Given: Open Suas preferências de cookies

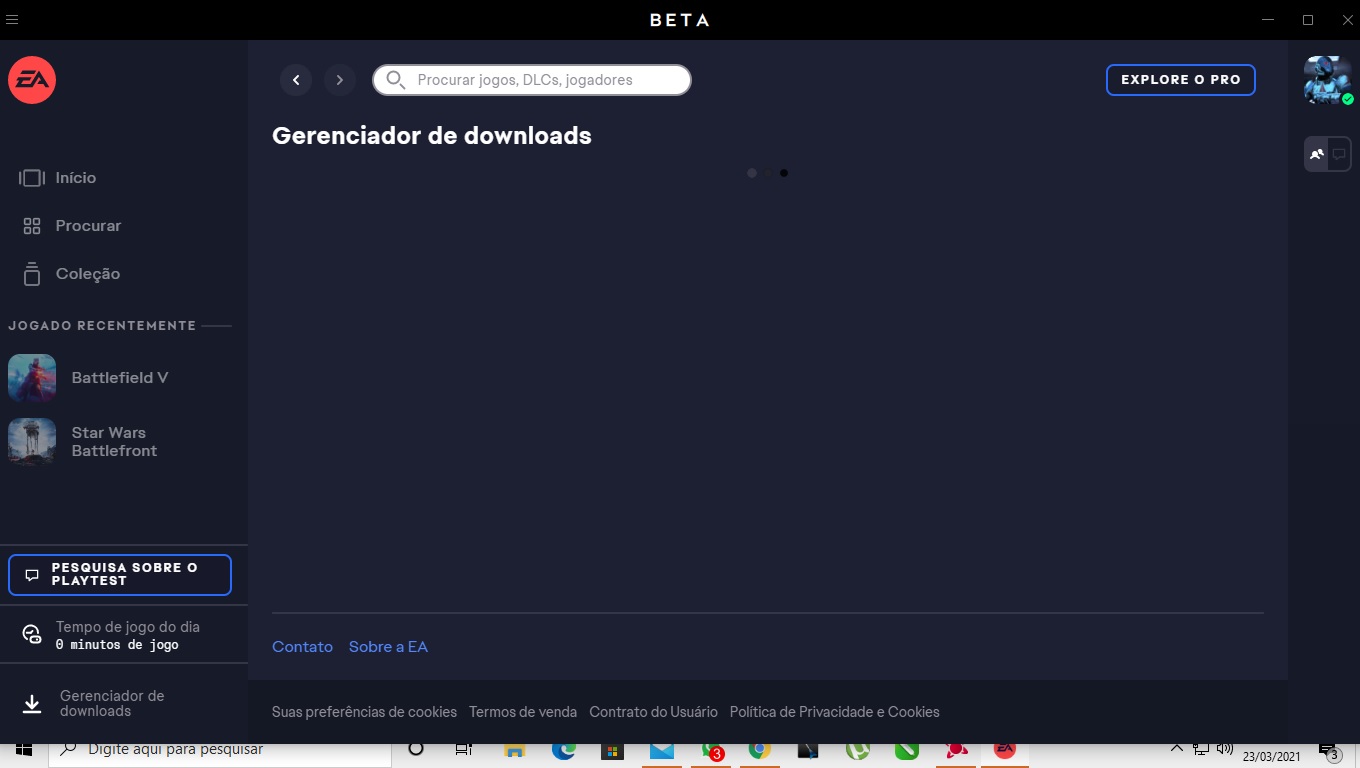Looking at the screenshot, I should (x=364, y=712).
